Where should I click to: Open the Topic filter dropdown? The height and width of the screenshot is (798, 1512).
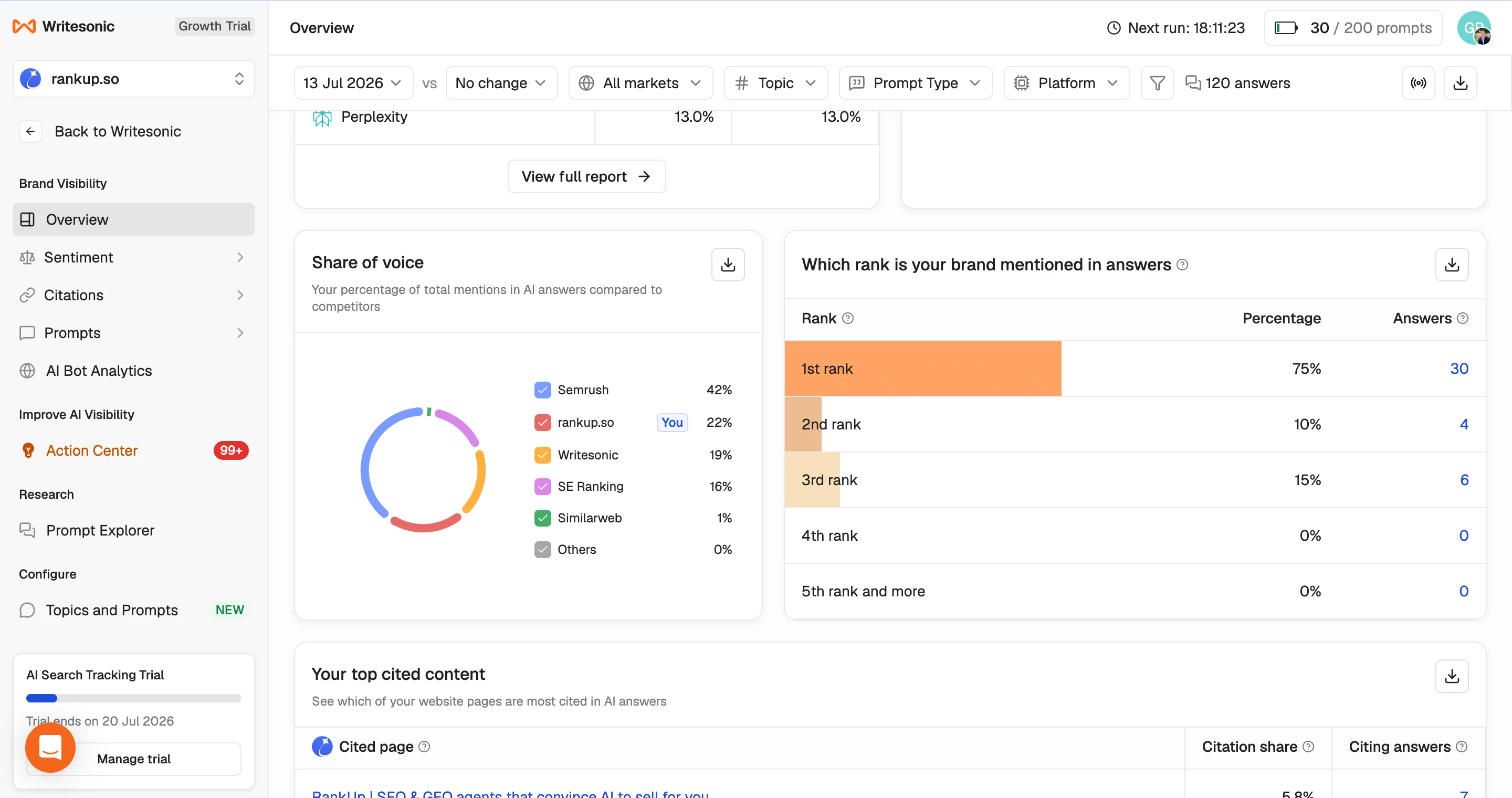tap(775, 83)
